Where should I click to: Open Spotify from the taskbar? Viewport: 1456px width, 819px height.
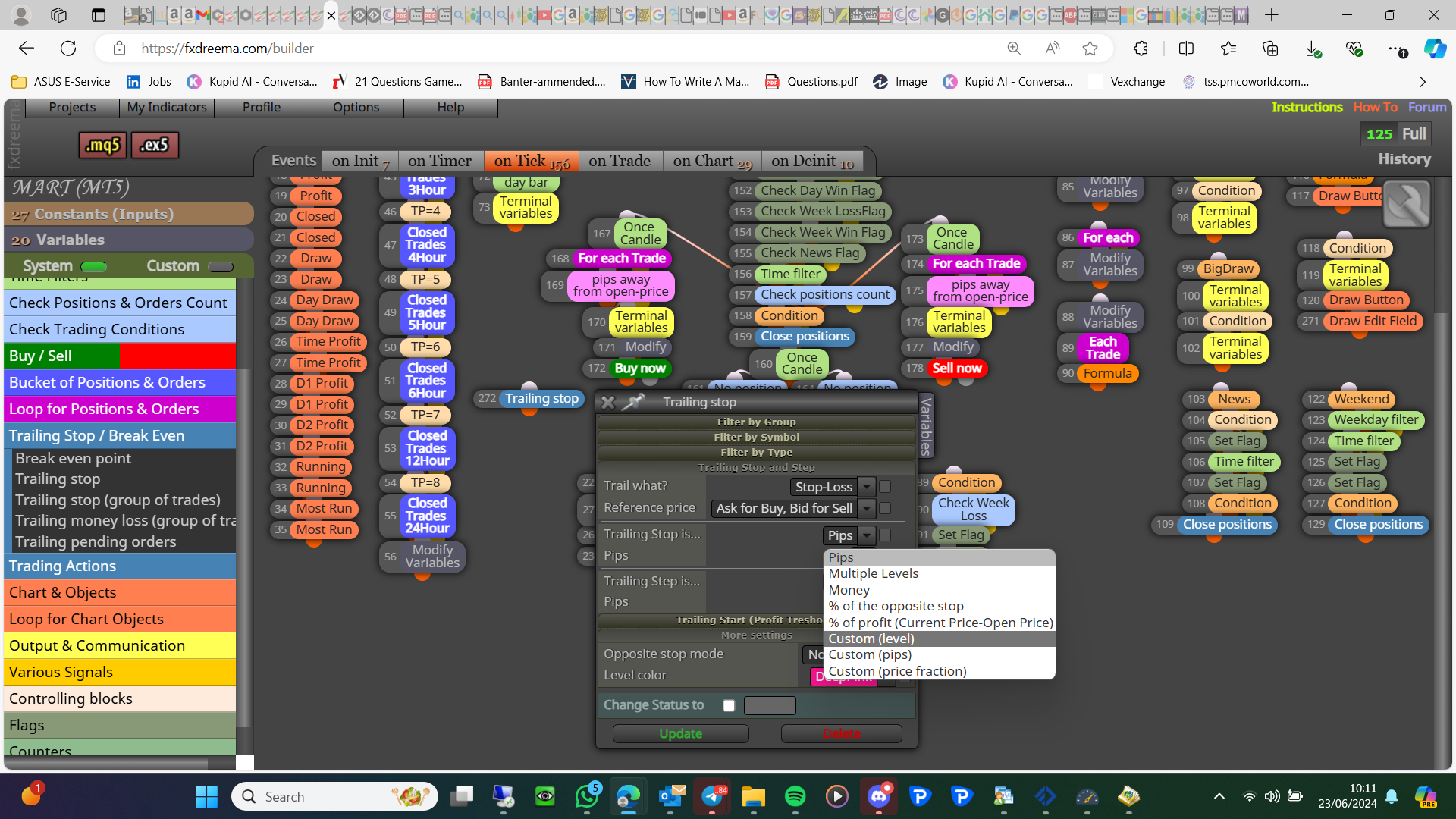click(x=795, y=796)
